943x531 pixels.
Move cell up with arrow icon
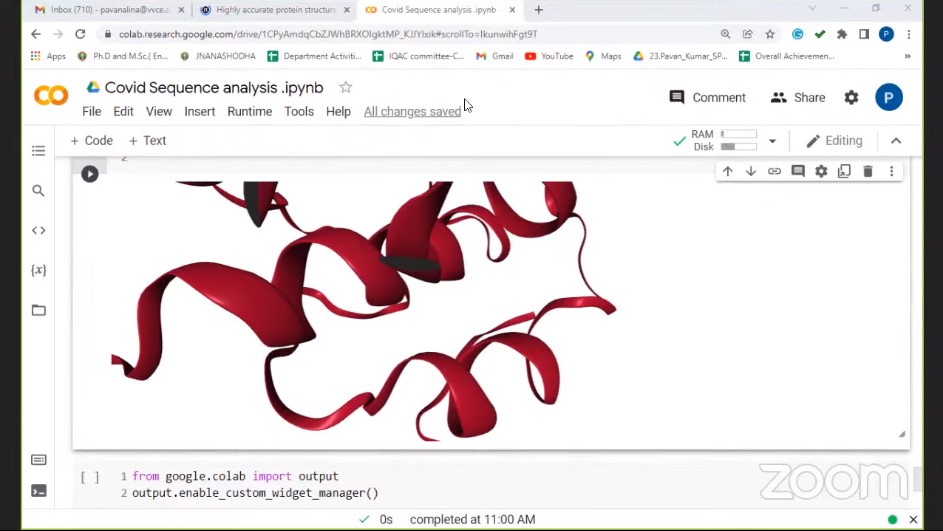[728, 171]
